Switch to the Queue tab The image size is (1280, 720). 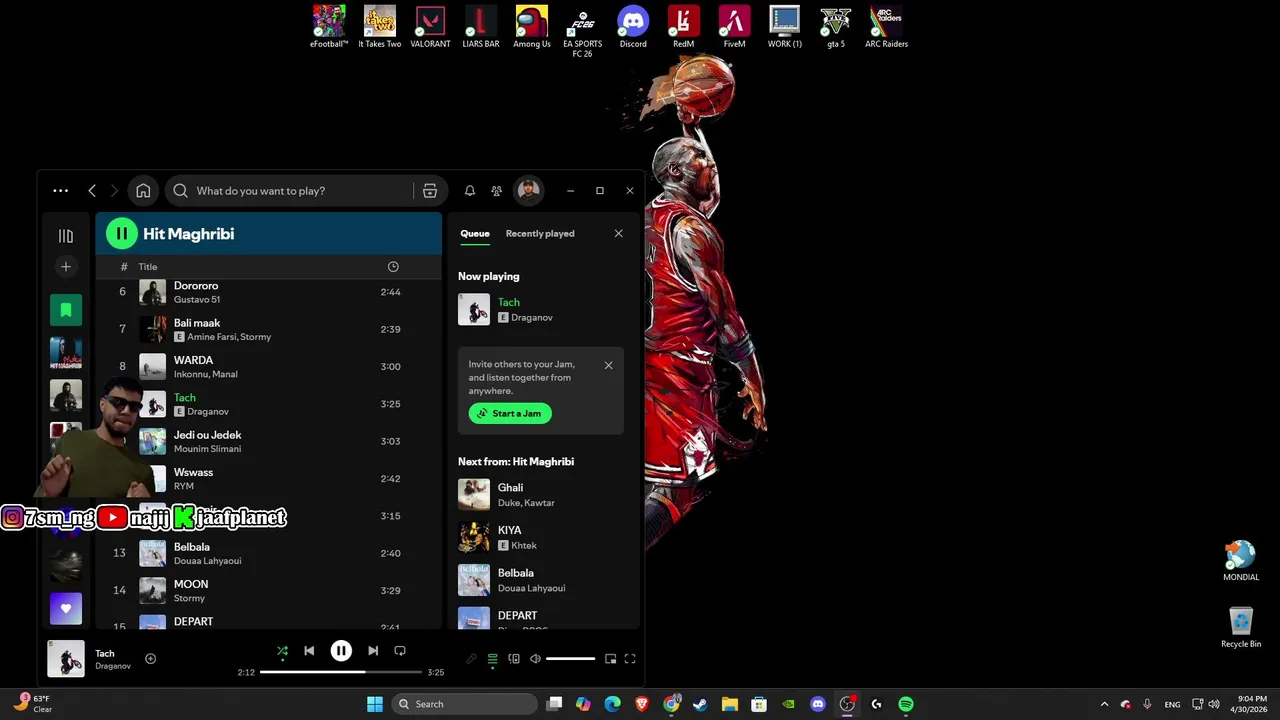click(x=475, y=234)
